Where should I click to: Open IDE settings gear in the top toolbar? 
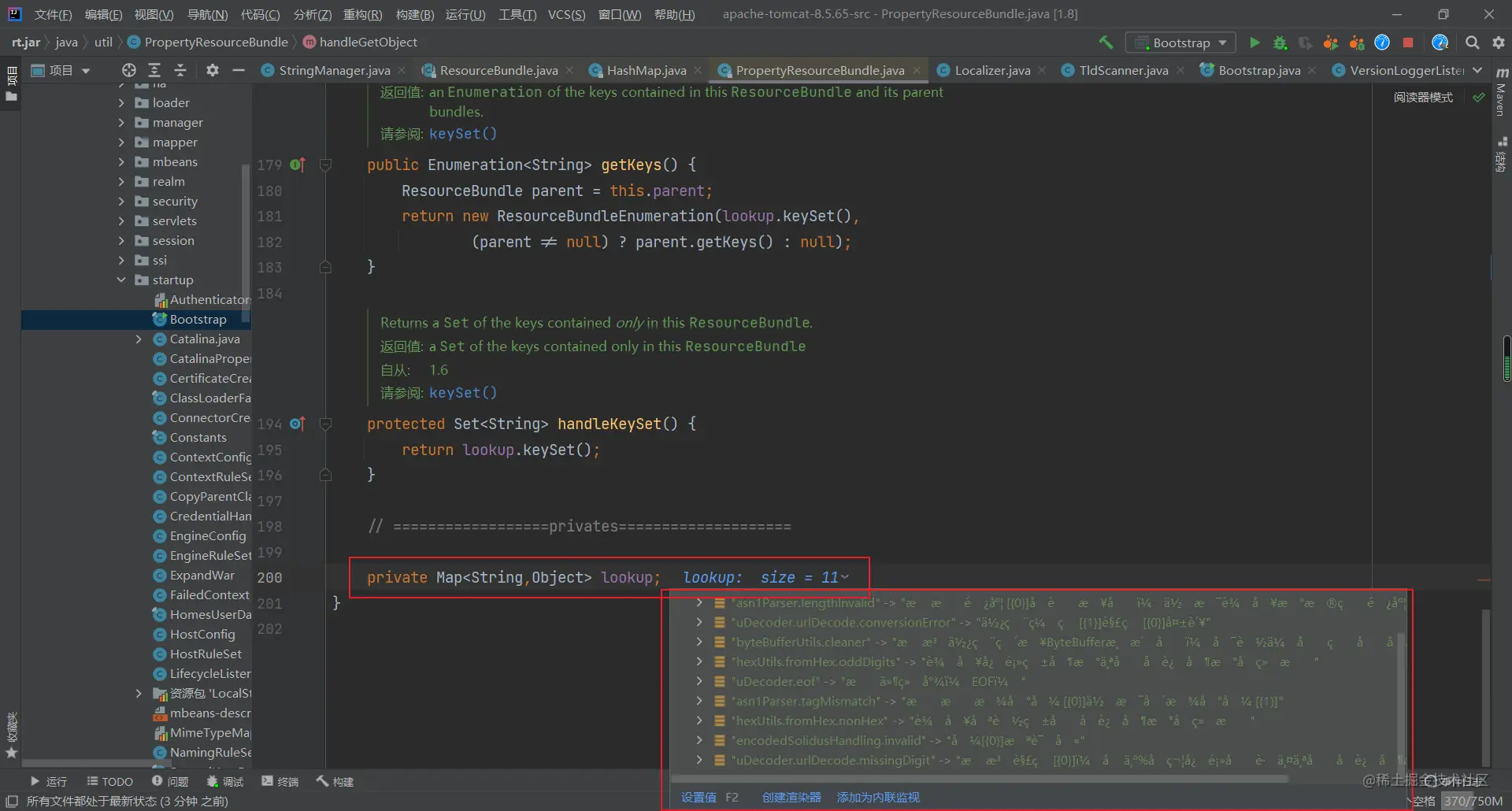pos(1498,43)
